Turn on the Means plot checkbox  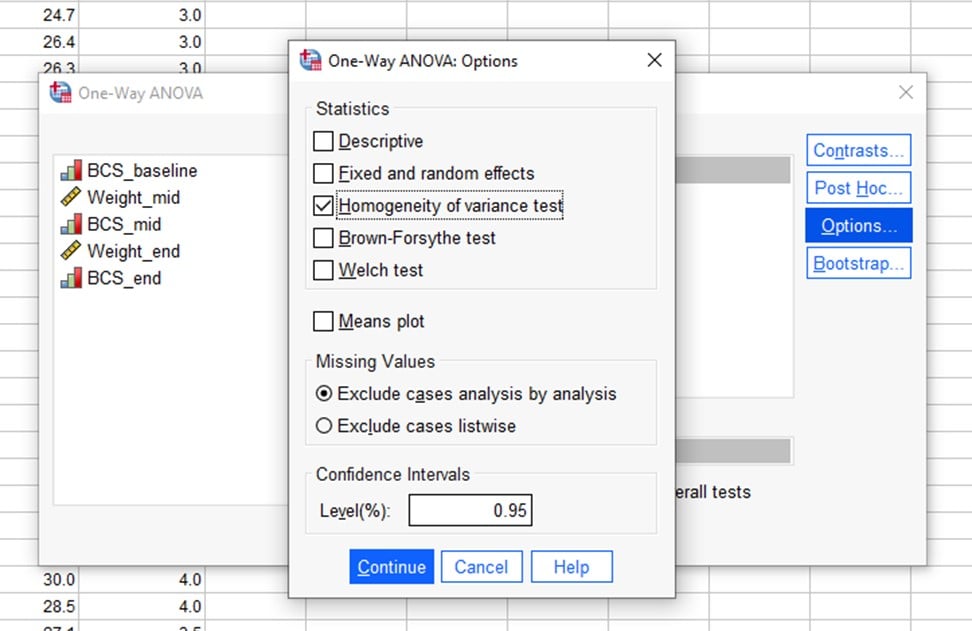coord(323,322)
